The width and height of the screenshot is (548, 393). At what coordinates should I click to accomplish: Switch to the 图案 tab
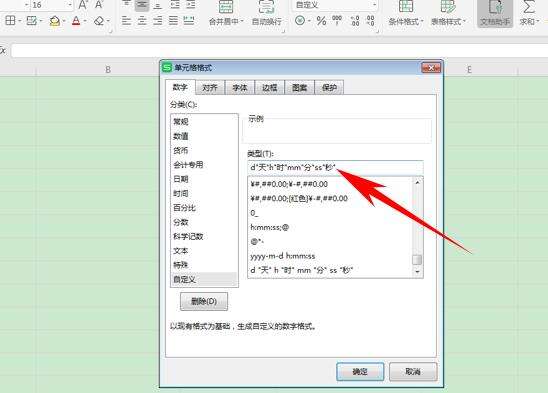click(300, 87)
